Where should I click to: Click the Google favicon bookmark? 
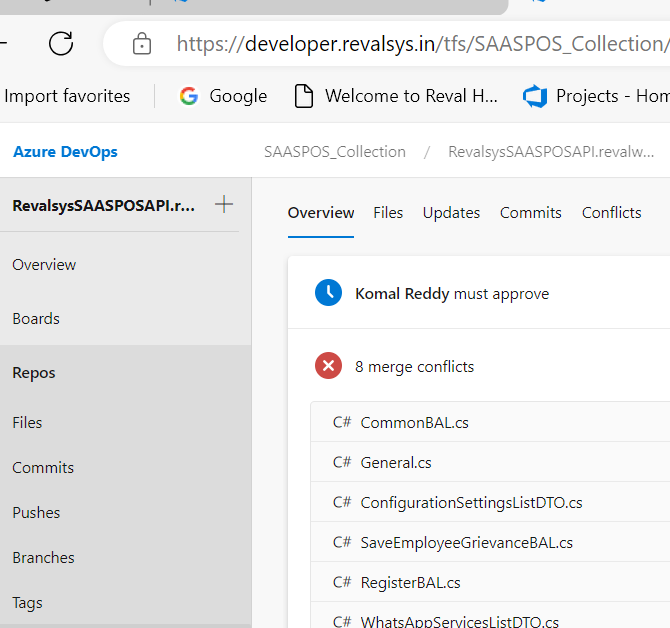tap(188, 96)
